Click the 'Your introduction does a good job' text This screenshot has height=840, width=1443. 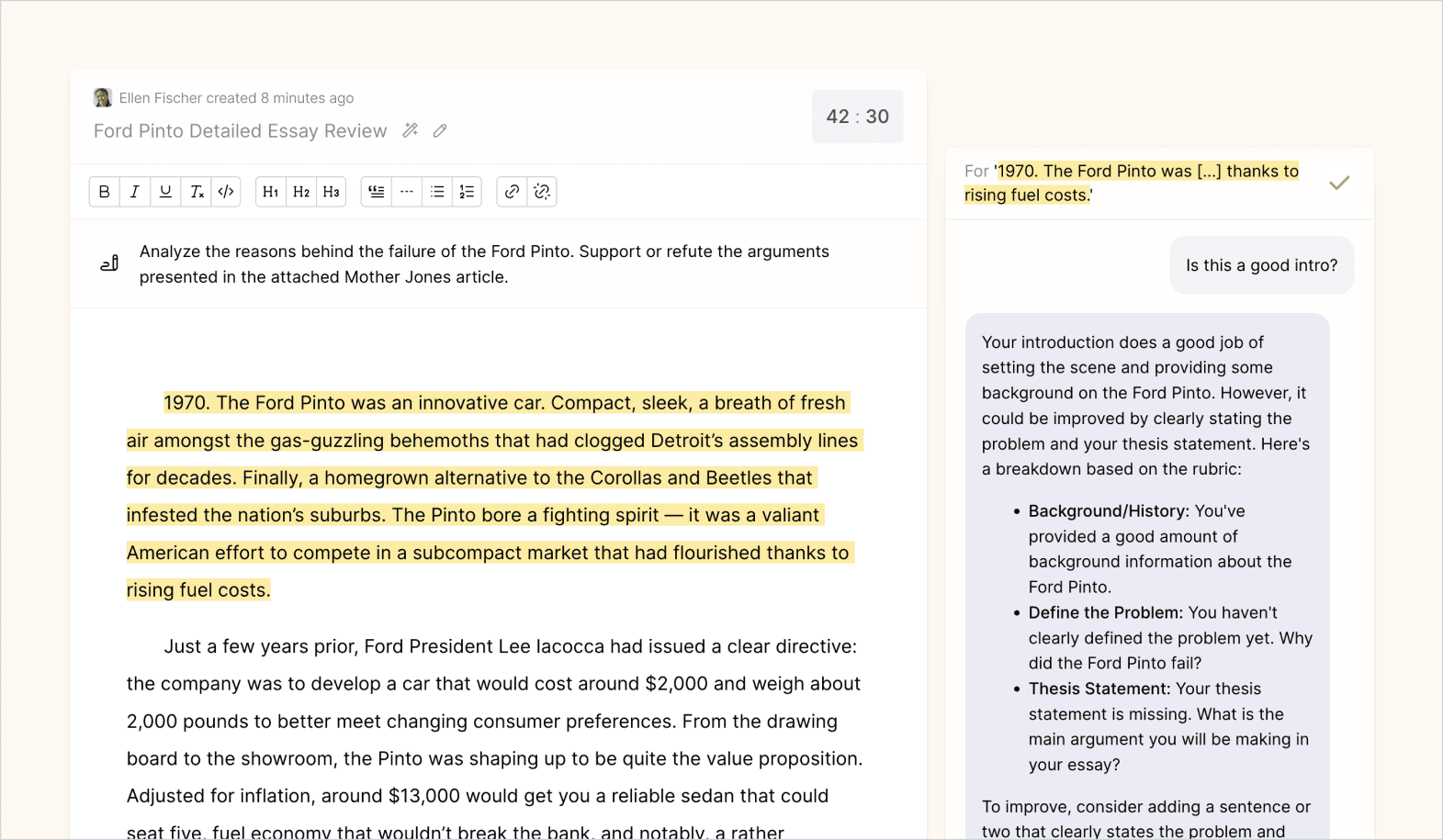(1146, 406)
